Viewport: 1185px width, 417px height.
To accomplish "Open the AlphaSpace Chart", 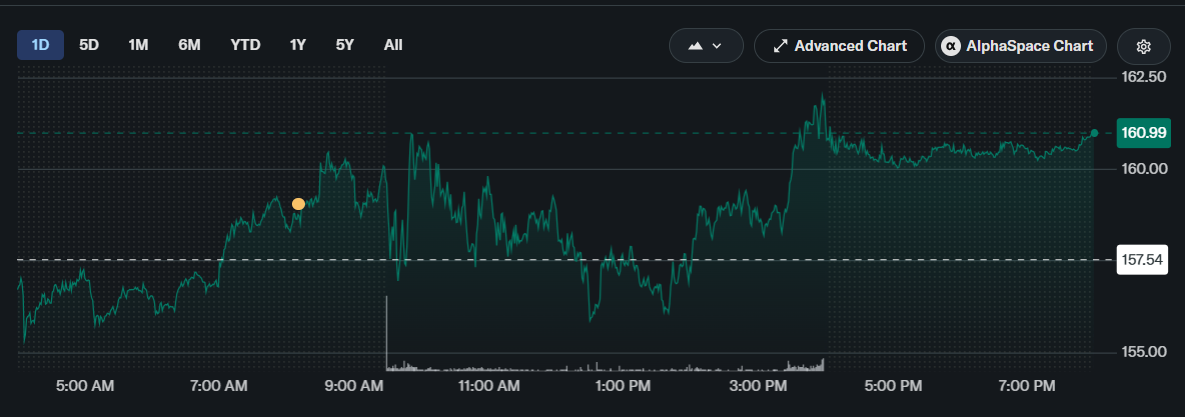I will 1021,46.
